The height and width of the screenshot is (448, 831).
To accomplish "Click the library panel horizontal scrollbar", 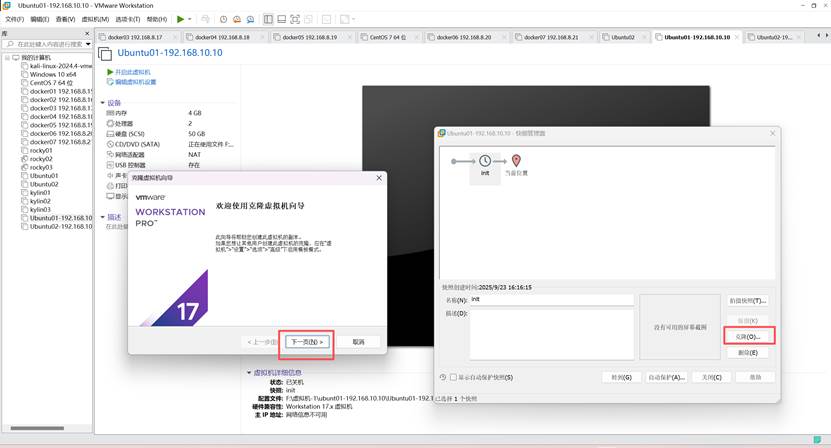I will coord(37,428).
